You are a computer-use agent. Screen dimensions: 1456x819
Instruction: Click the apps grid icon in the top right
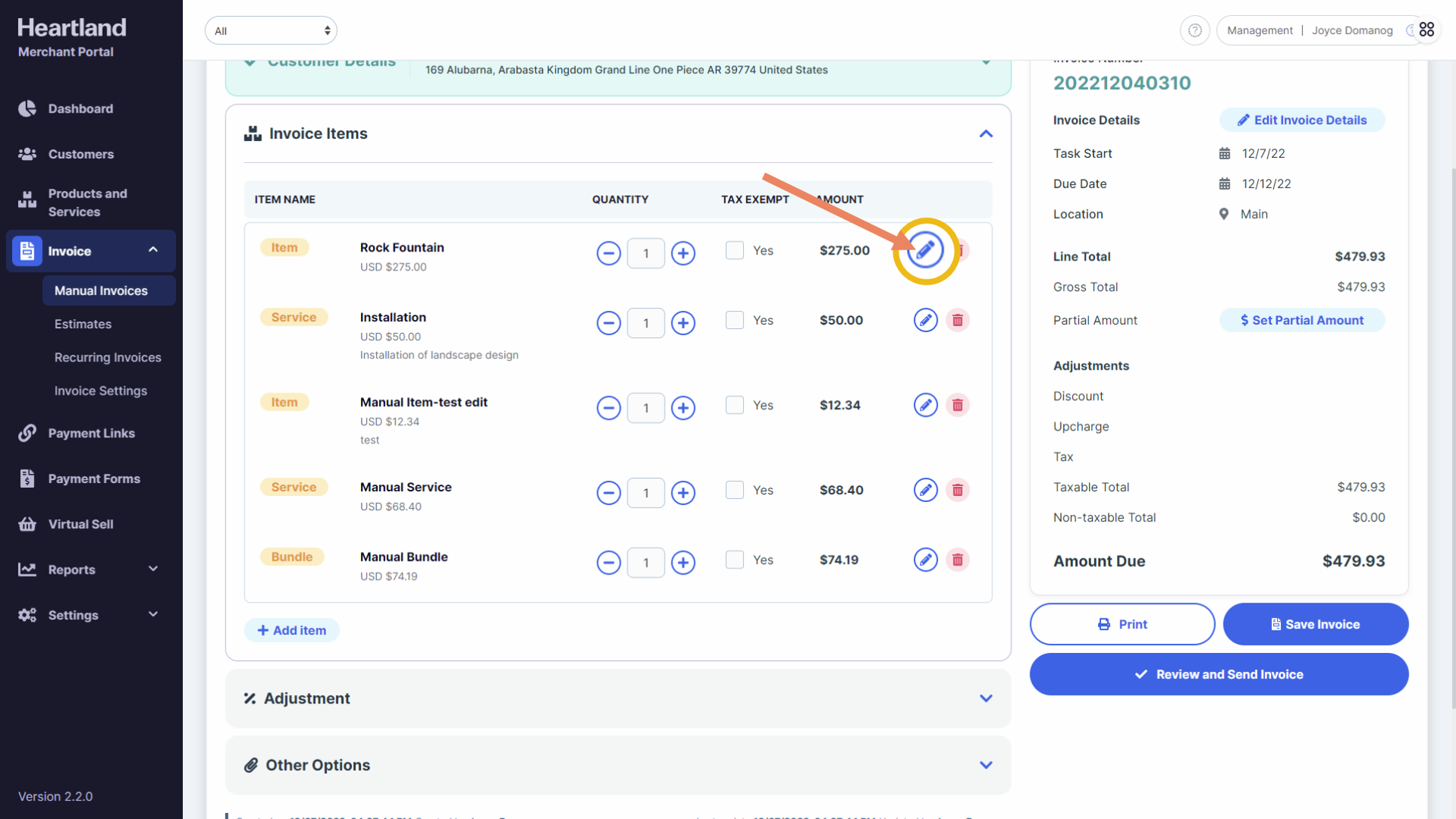tap(1426, 30)
